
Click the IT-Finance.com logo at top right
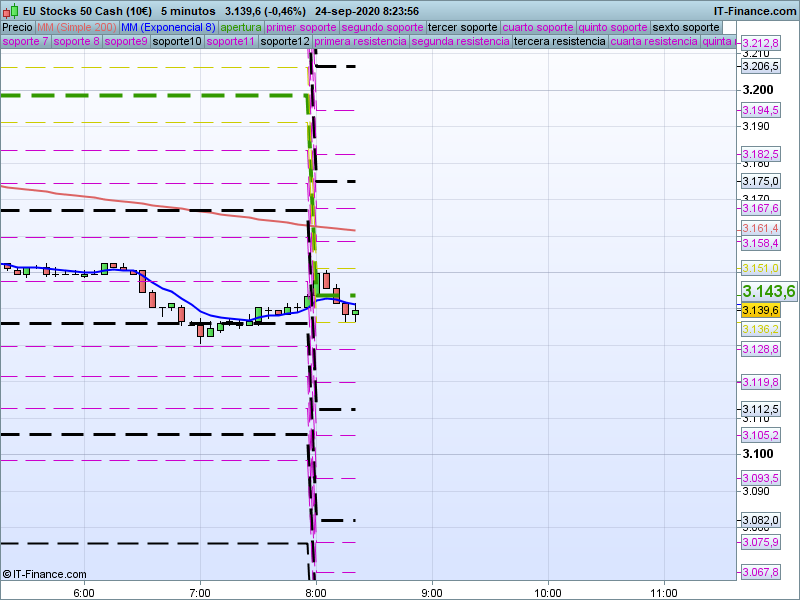click(x=756, y=11)
